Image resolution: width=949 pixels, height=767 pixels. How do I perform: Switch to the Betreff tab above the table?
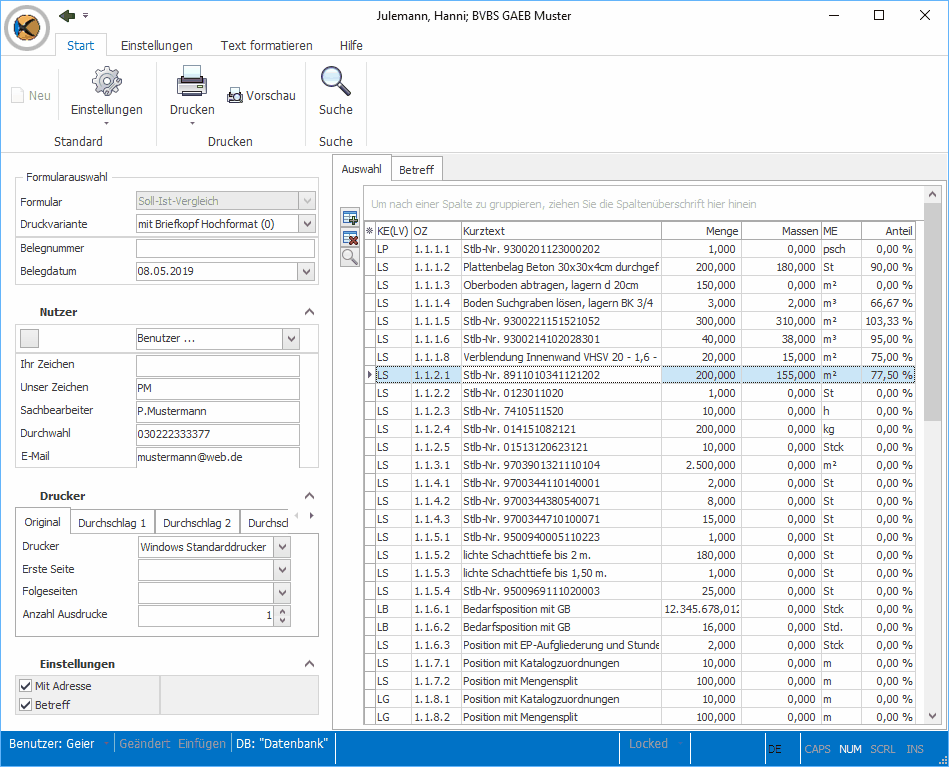point(416,170)
